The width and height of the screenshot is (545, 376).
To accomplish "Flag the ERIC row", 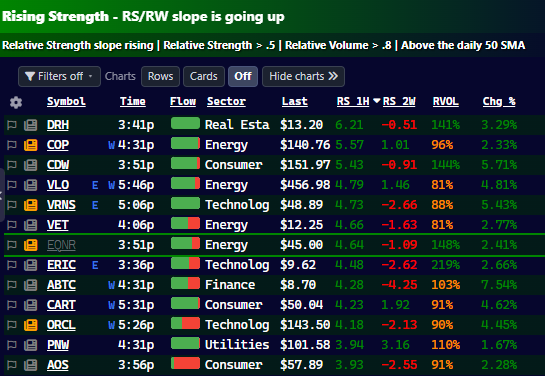I will click(x=12, y=265).
